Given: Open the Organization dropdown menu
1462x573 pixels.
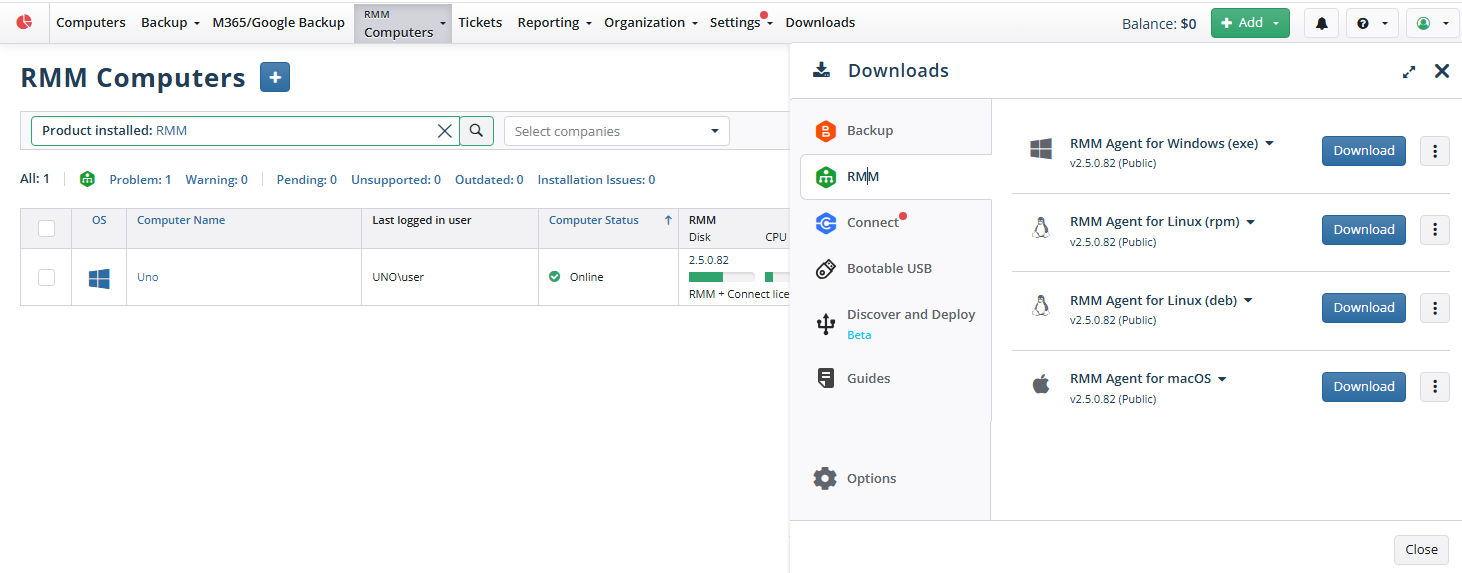Looking at the screenshot, I should click(651, 23).
